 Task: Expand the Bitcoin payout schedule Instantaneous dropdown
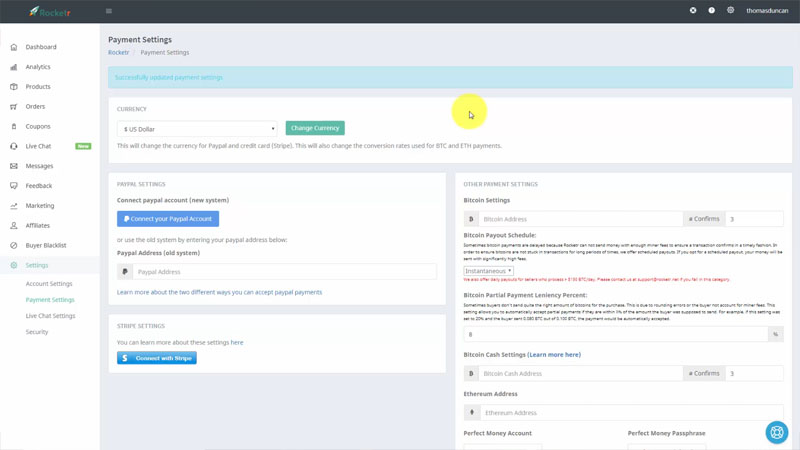coord(488,271)
